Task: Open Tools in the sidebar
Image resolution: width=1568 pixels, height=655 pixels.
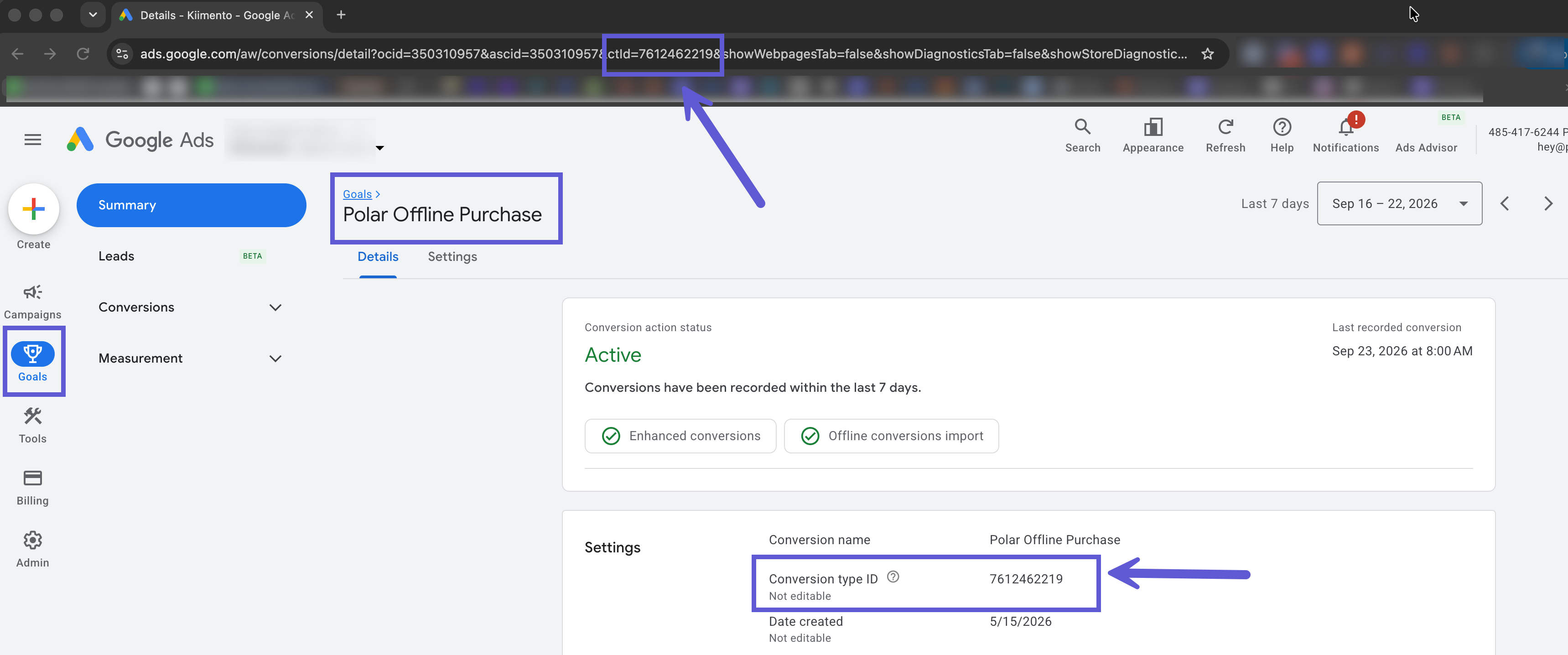Action: [33, 425]
